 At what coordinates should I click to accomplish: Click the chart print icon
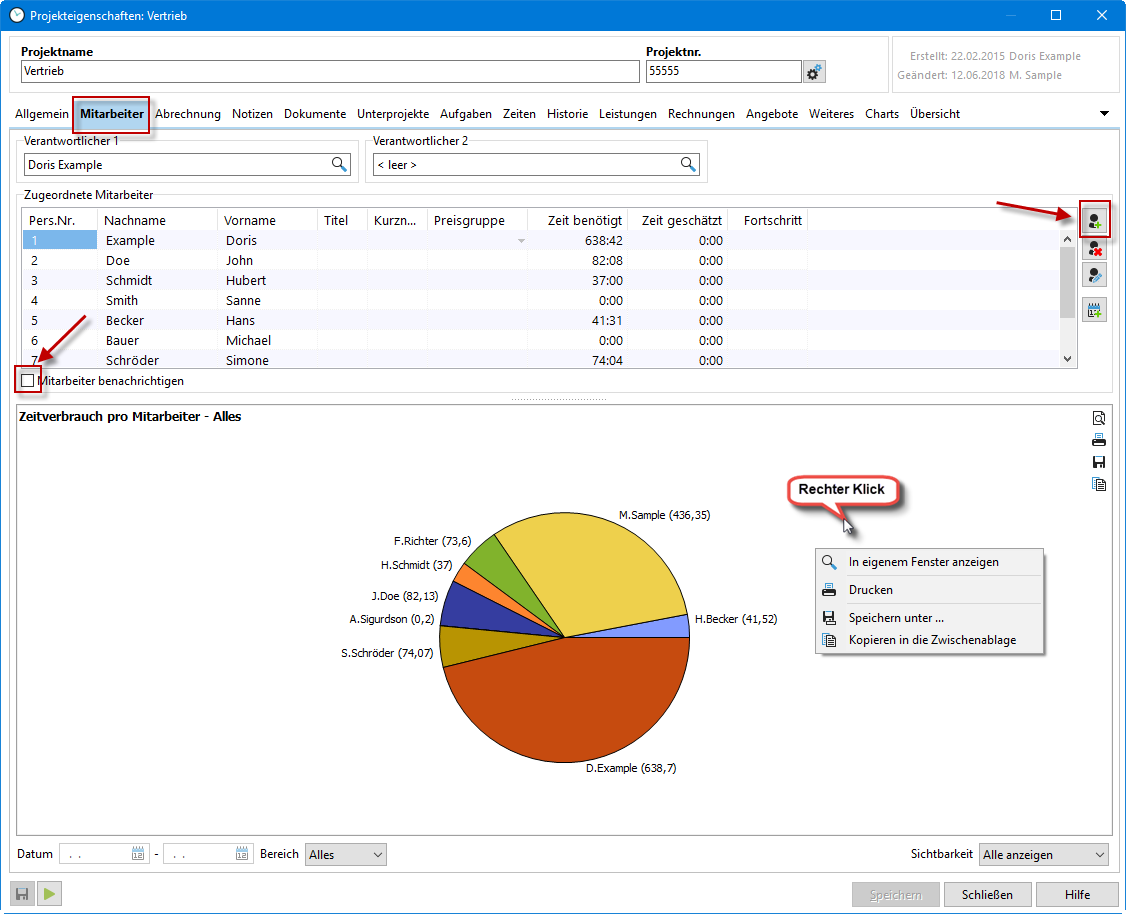1099,440
